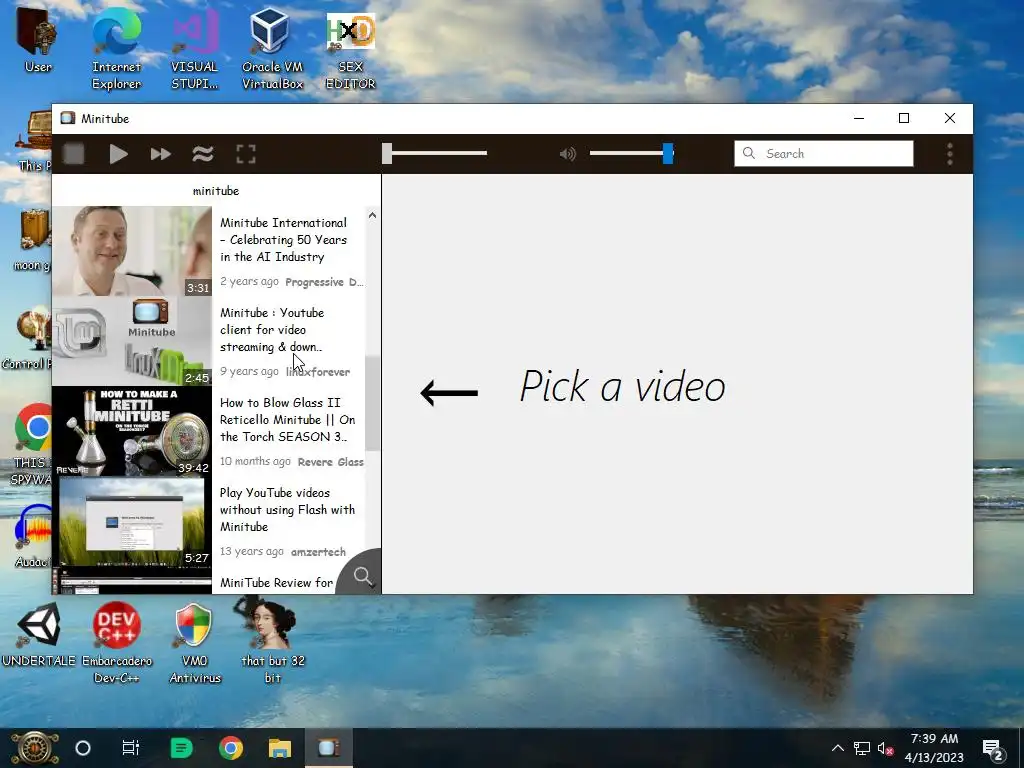The width and height of the screenshot is (1024, 768).
Task: Click the network icon in system tray
Action: pos(861,748)
